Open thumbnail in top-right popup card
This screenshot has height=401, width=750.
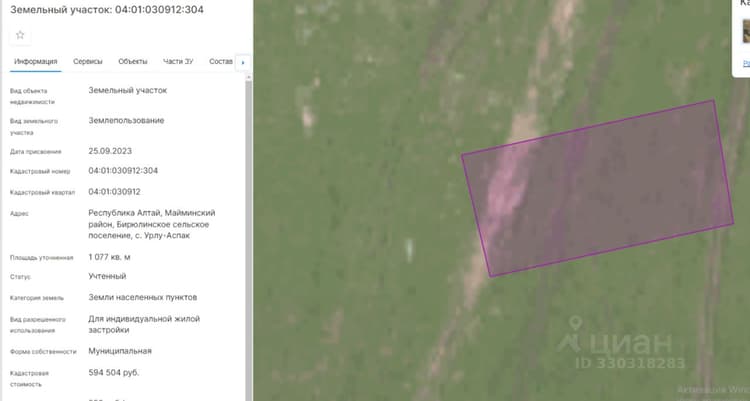click(x=746, y=31)
